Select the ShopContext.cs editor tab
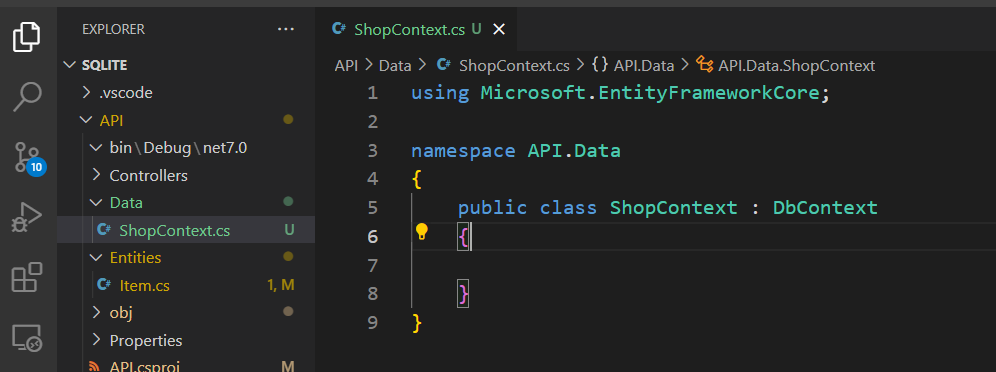The image size is (996, 372). pos(417,29)
